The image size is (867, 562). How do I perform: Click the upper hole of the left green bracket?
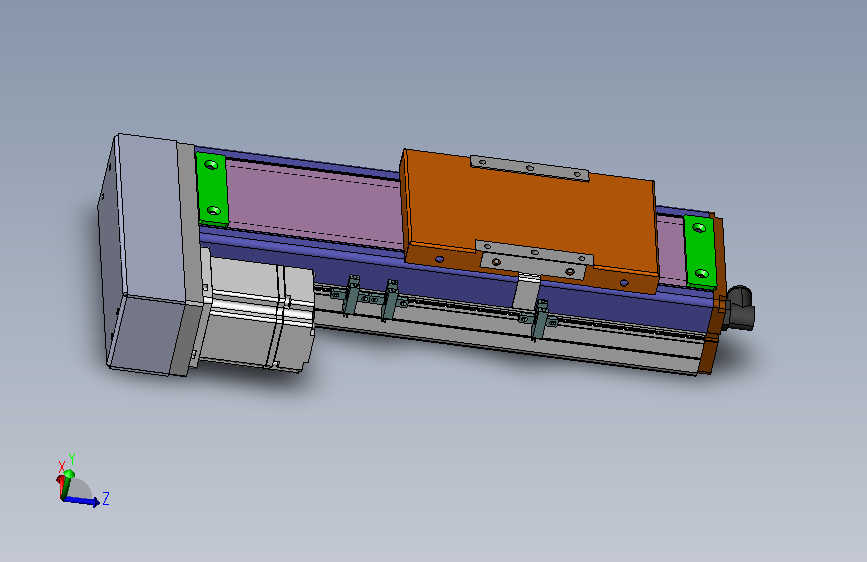211,165
